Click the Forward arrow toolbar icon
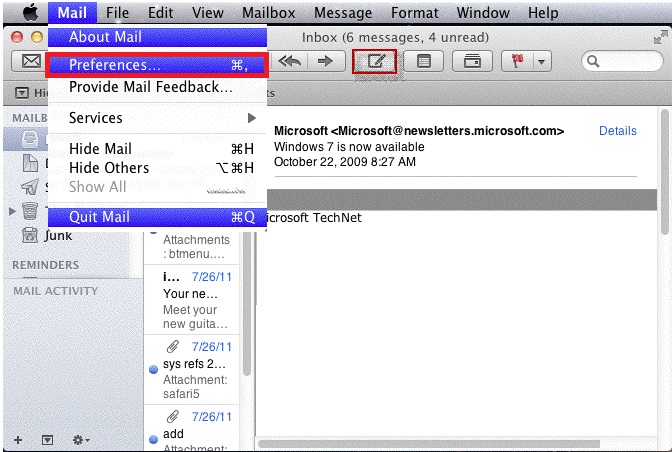Screen dimensions: 672x452 (325, 61)
